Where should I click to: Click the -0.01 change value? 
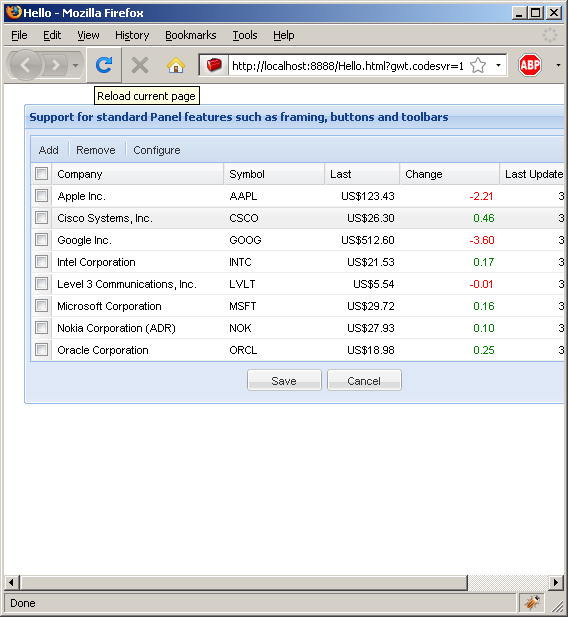[481, 284]
